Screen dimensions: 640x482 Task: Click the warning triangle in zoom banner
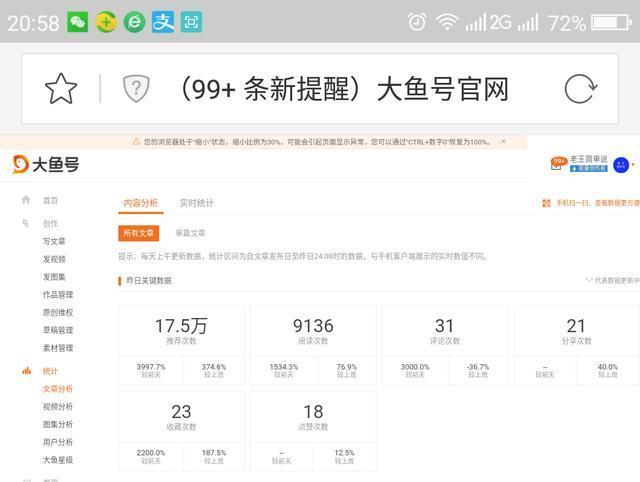point(136,142)
